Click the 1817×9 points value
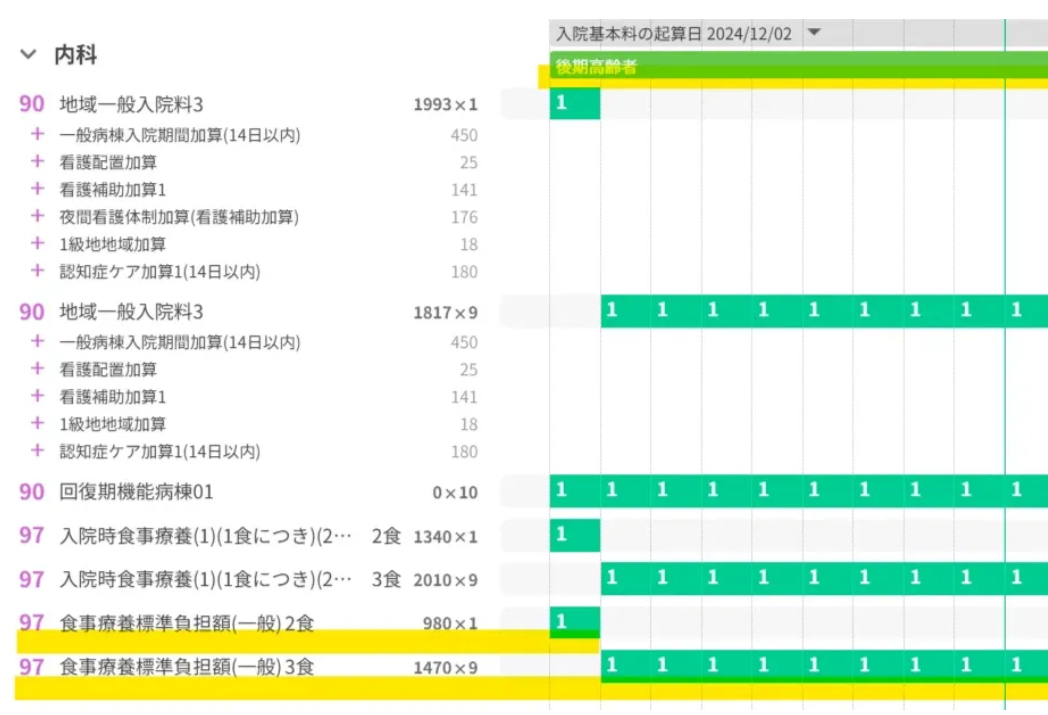This screenshot has width=1048, height=715. click(445, 313)
